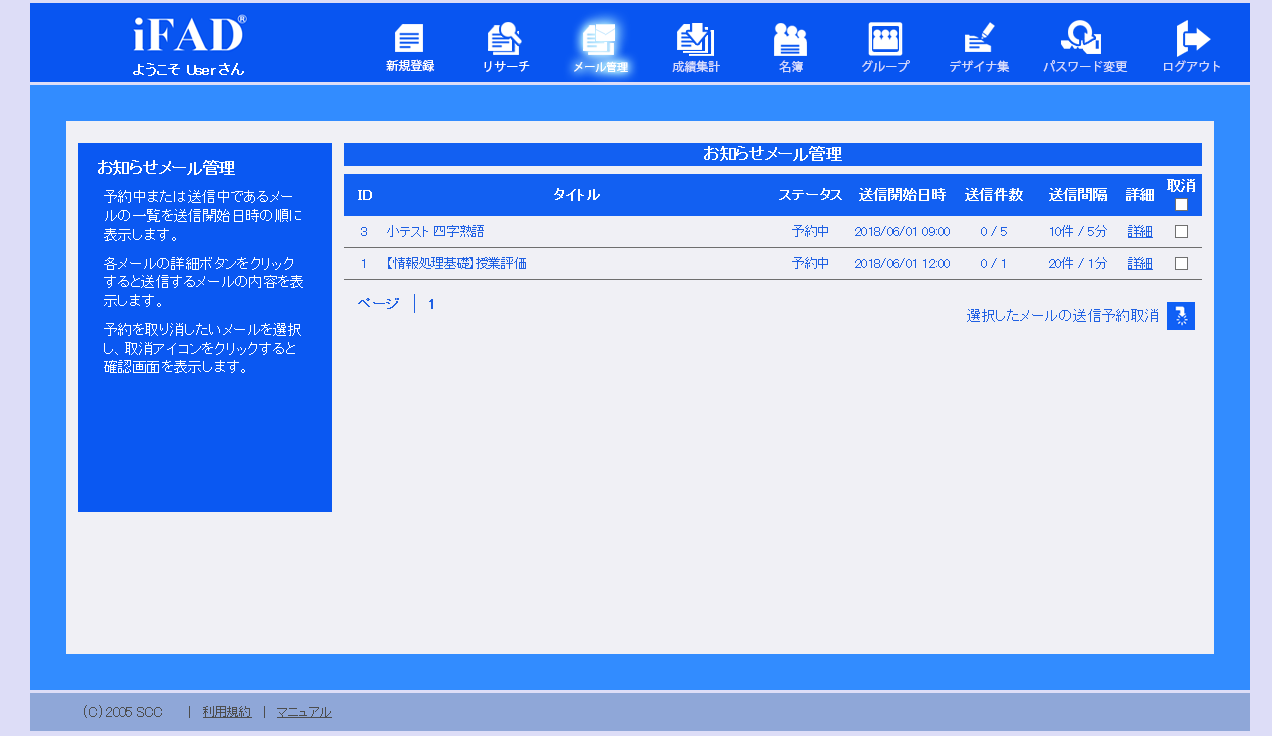Check the 取消 box for 小テスト 四字熟語
The width and height of the screenshot is (1272, 736).
(1181, 231)
